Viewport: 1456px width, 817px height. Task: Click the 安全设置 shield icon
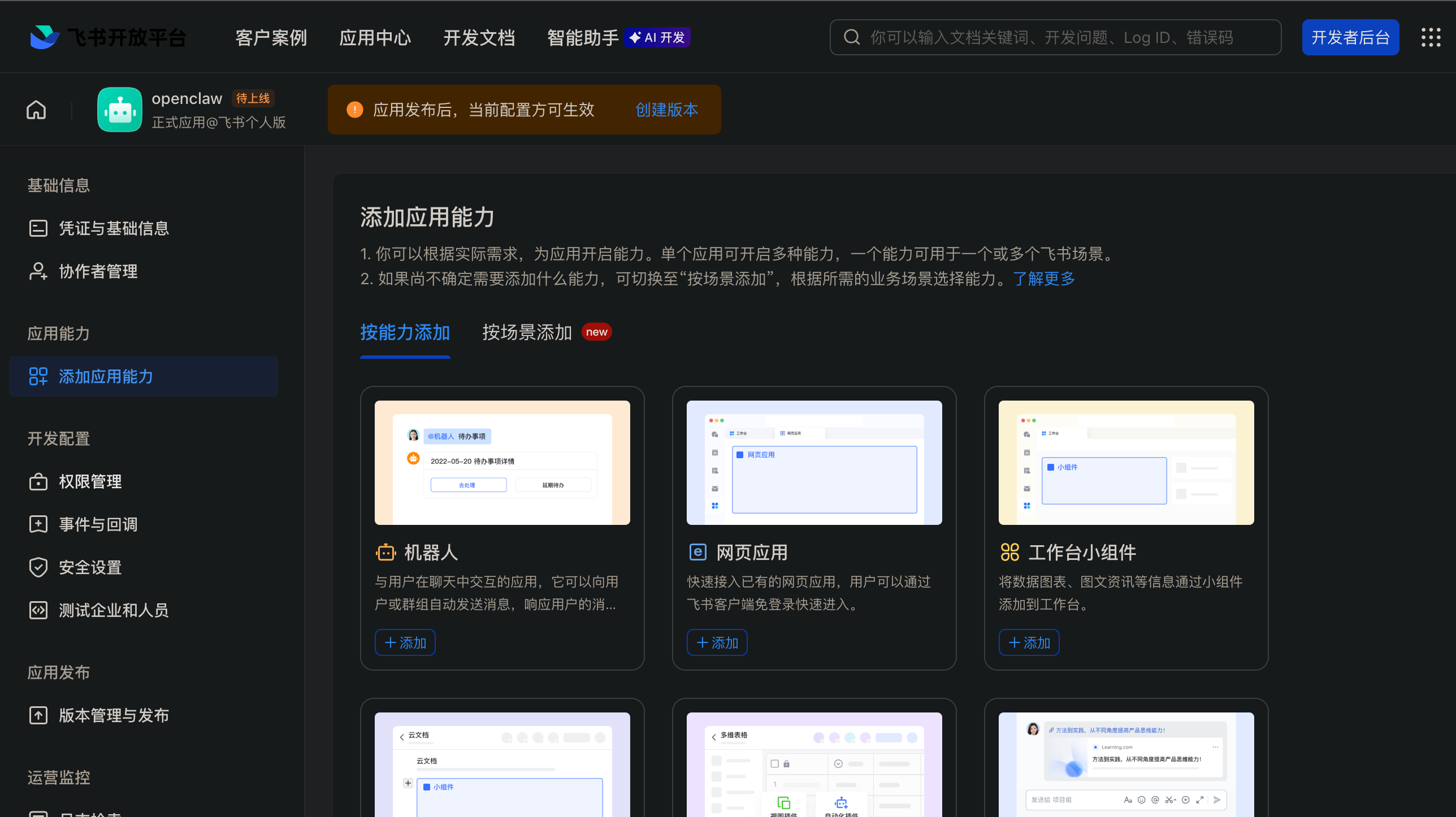pos(38,567)
